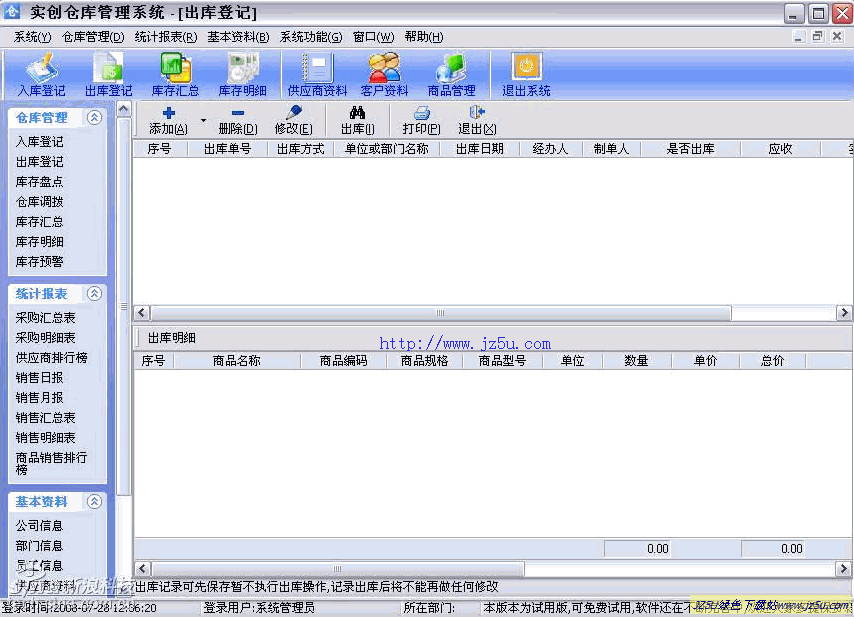Screen dimensions: 854x617
Task: Open 客户资料 toolbar icon
Action: (x=385, y=75)
